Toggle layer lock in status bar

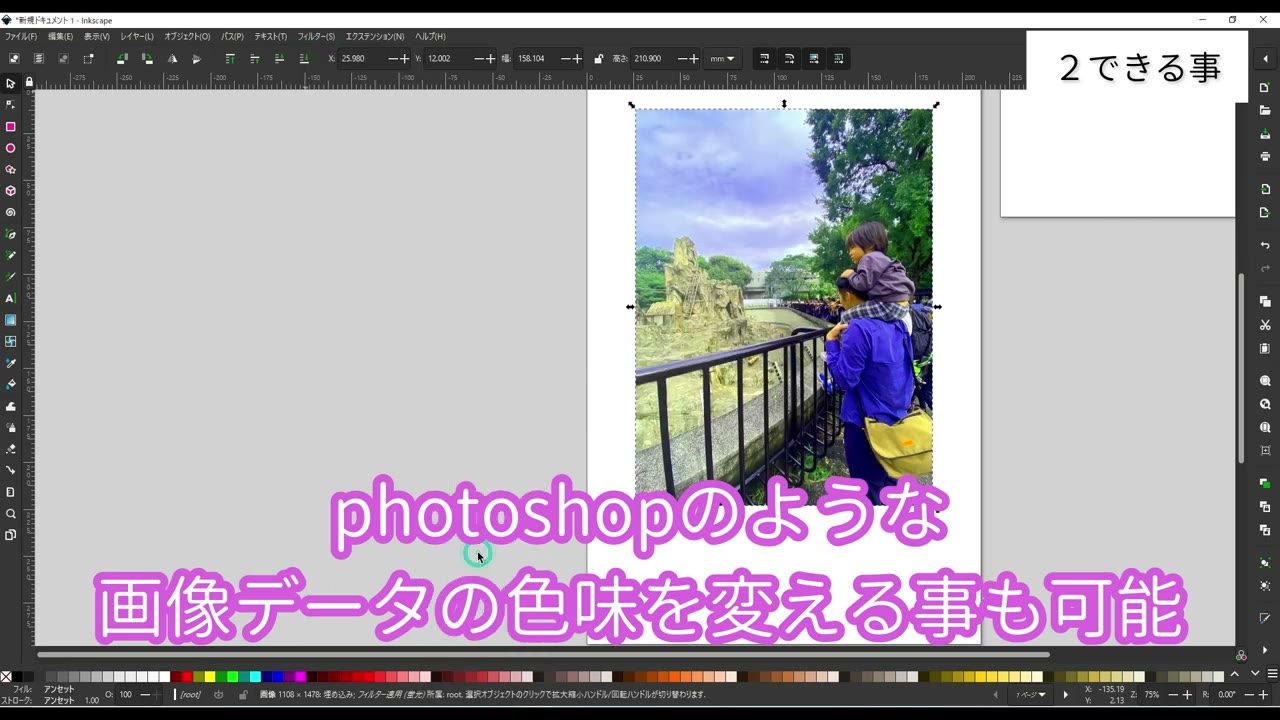(x=243, y=694)
